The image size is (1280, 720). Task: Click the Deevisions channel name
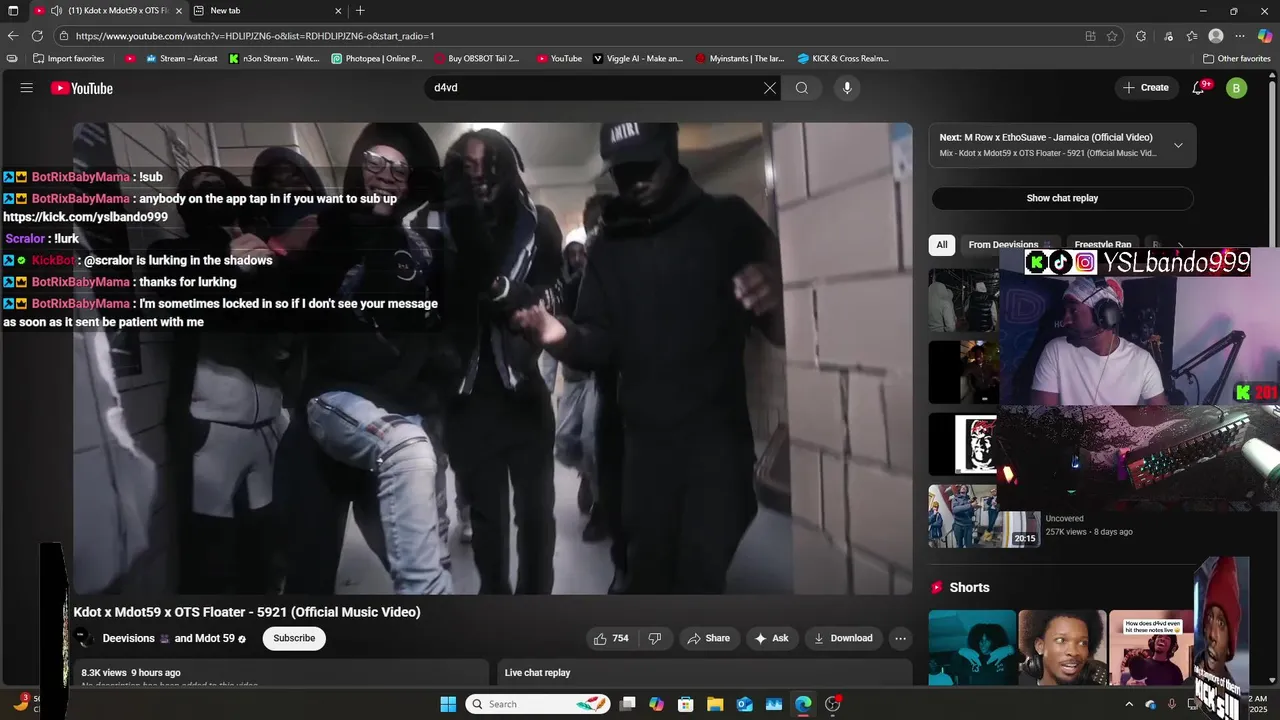point(128,638)
